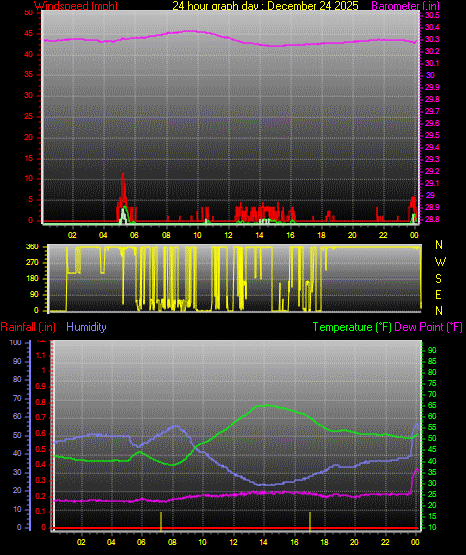
Task: Click the 0.5 value on the rainfall axis
Action: pyautogui.click(x=41, y=450)
